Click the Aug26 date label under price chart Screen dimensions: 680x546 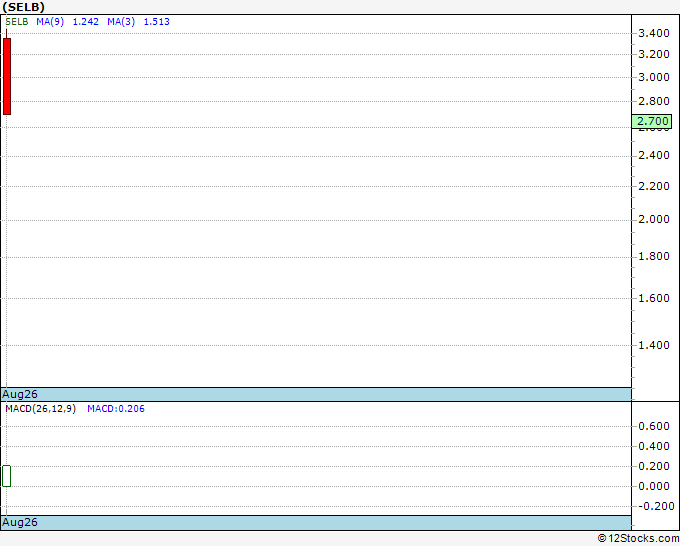tap(20, 394)
